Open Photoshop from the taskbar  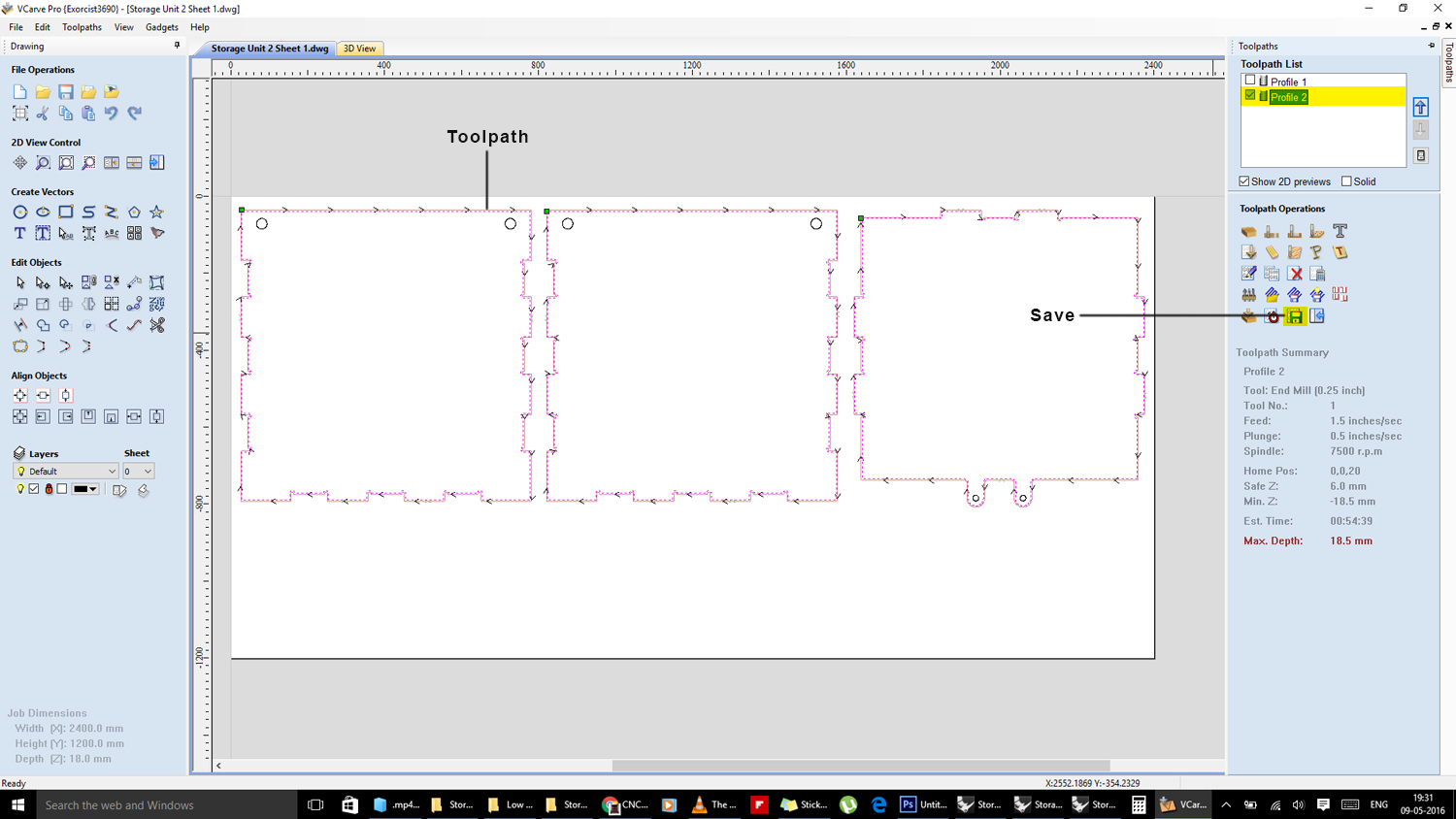tap(924, 804)
